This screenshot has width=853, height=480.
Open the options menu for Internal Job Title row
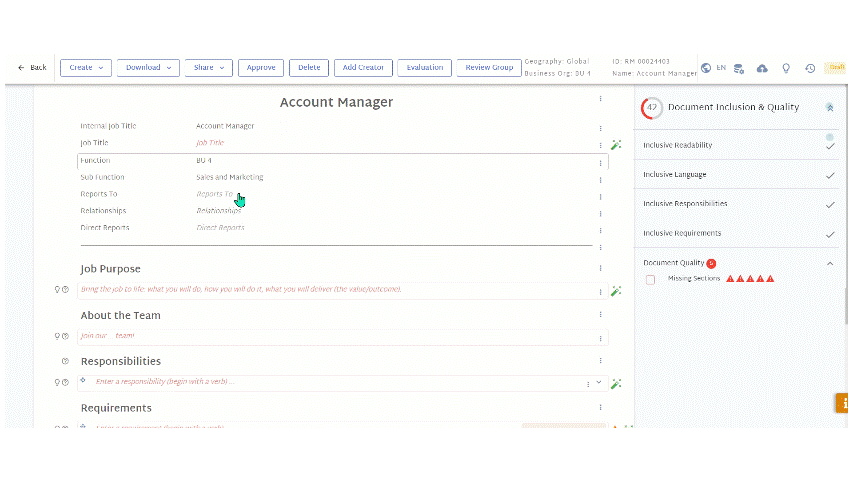601,129
